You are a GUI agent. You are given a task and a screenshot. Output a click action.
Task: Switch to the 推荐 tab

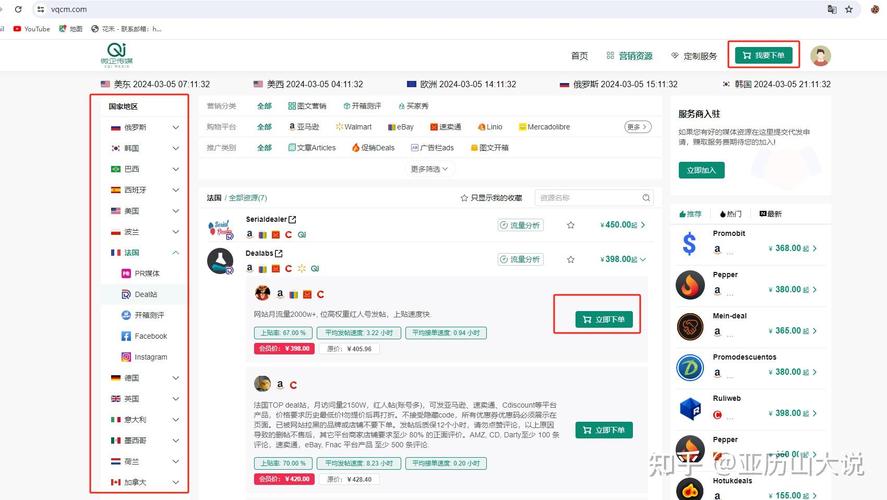coord(691,214)
